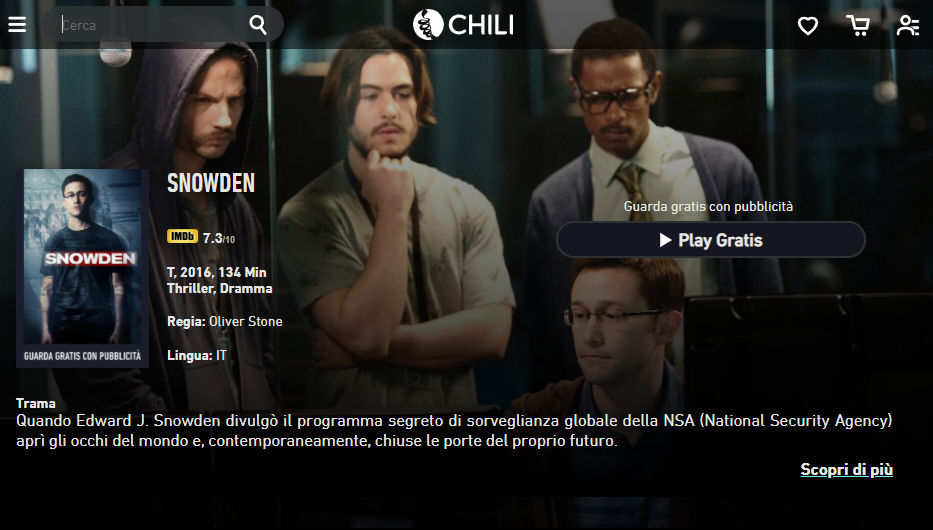Open the user account icon
Image resolution: width=933 pixels, height=530 pixels.
[x=908, y=26]
